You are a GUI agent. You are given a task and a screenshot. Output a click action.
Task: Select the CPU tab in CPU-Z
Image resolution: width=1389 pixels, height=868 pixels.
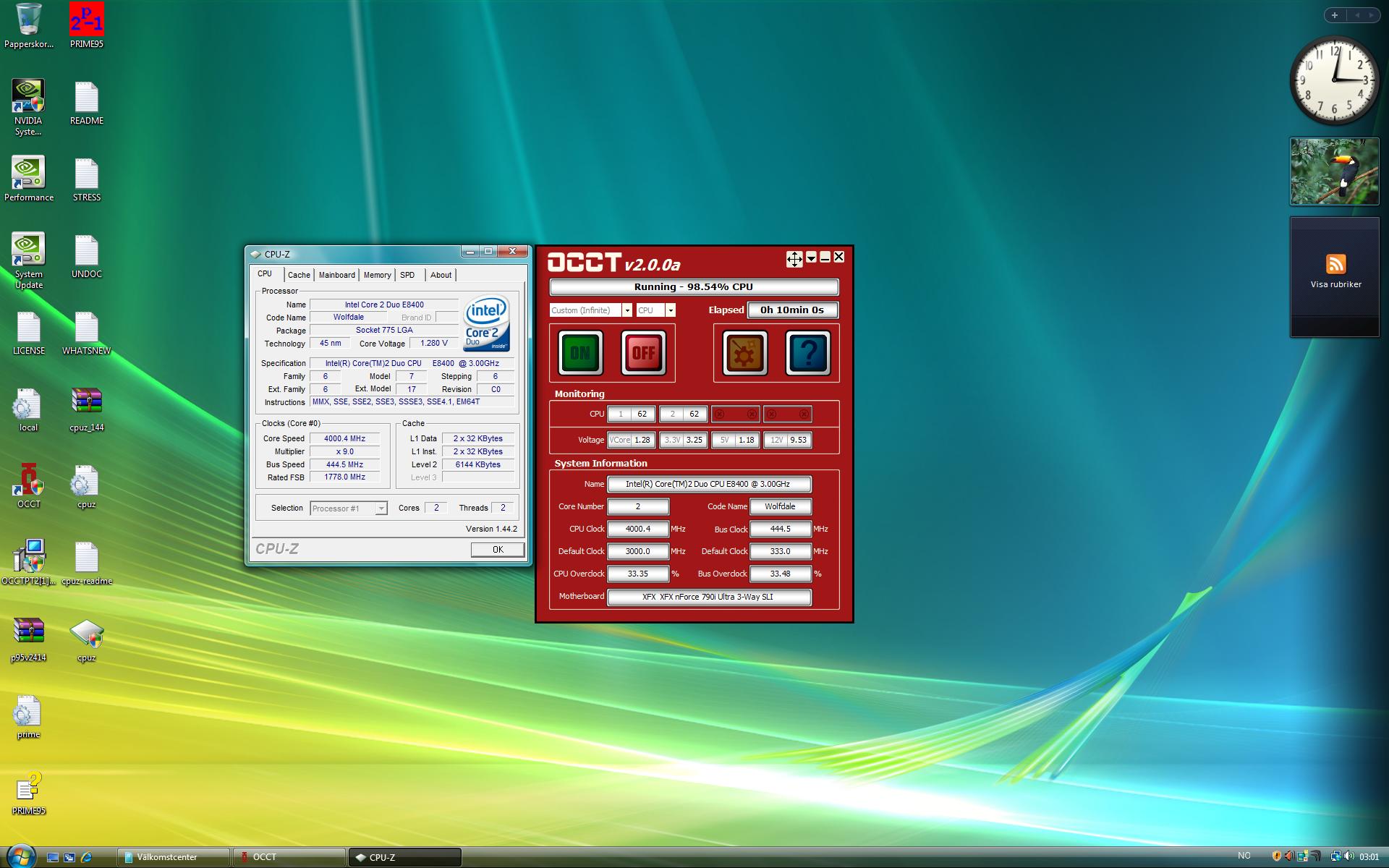tap(265, 273)
